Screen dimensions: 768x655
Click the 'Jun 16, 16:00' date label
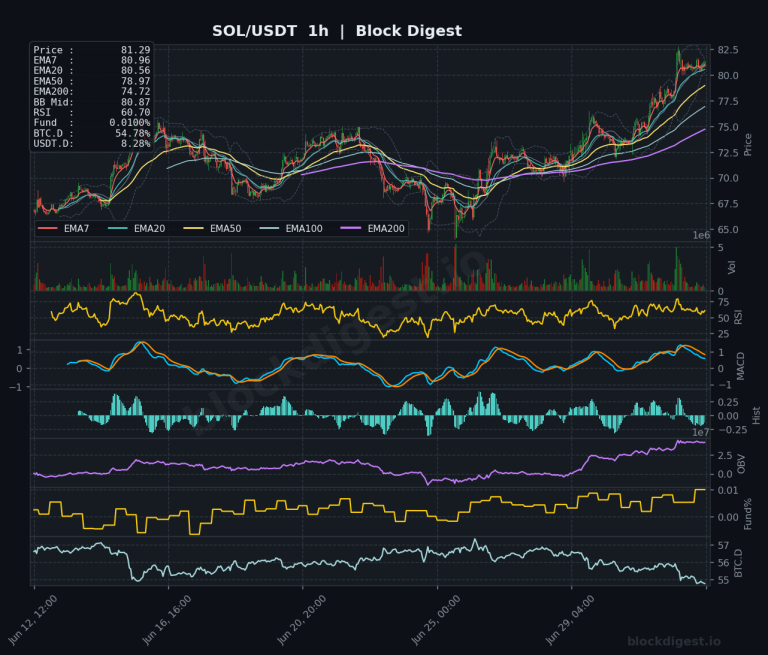(167, 620)
